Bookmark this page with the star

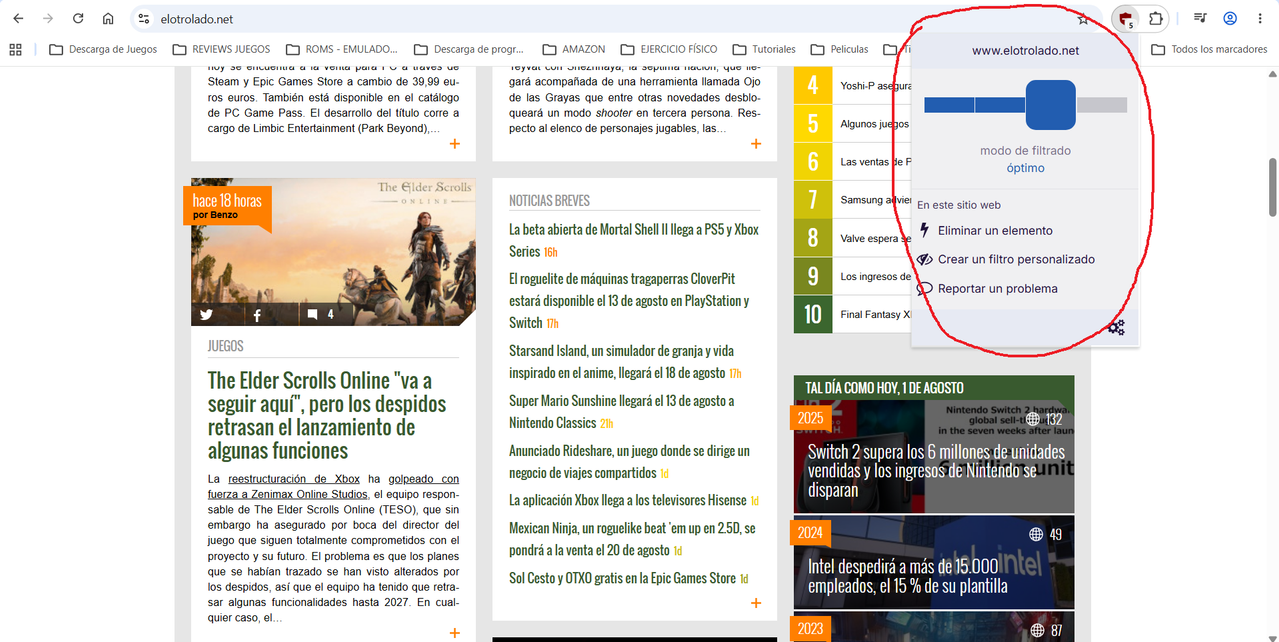1083,19
